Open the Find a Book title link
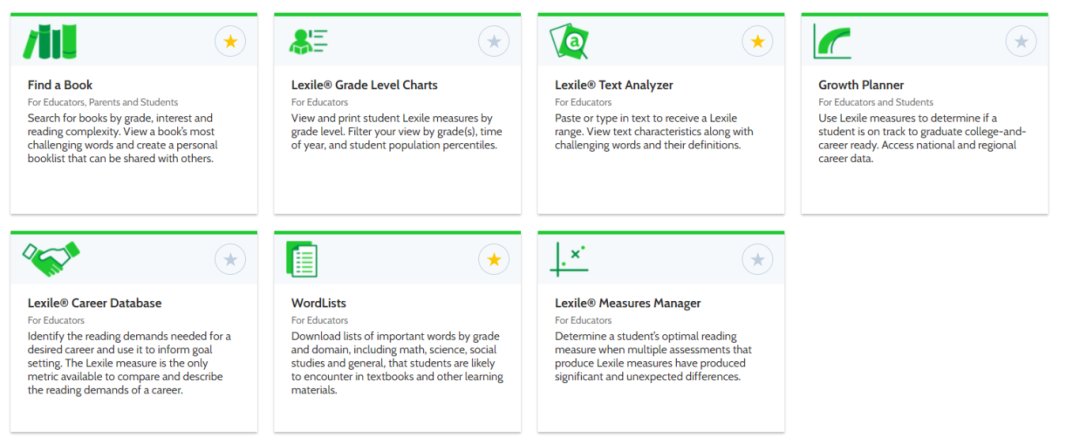1080x444 pixels. point(60,85)
